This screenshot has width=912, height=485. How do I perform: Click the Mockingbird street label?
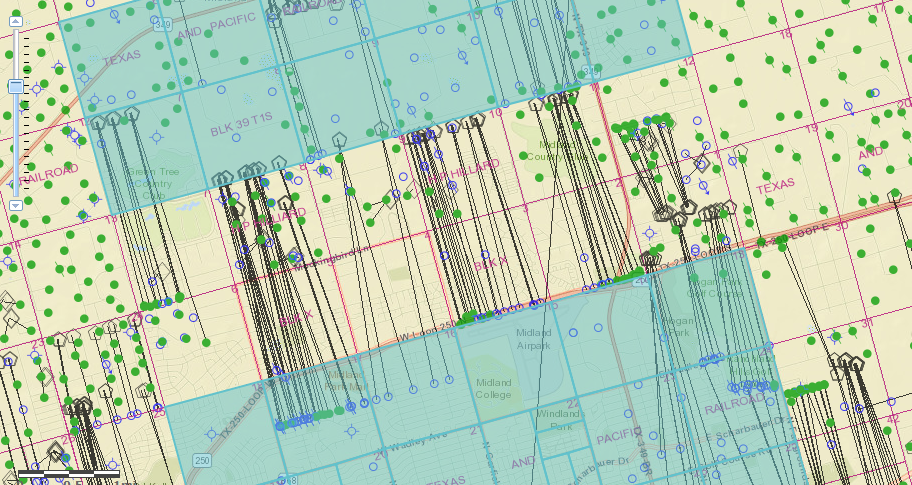click(330, 259)
